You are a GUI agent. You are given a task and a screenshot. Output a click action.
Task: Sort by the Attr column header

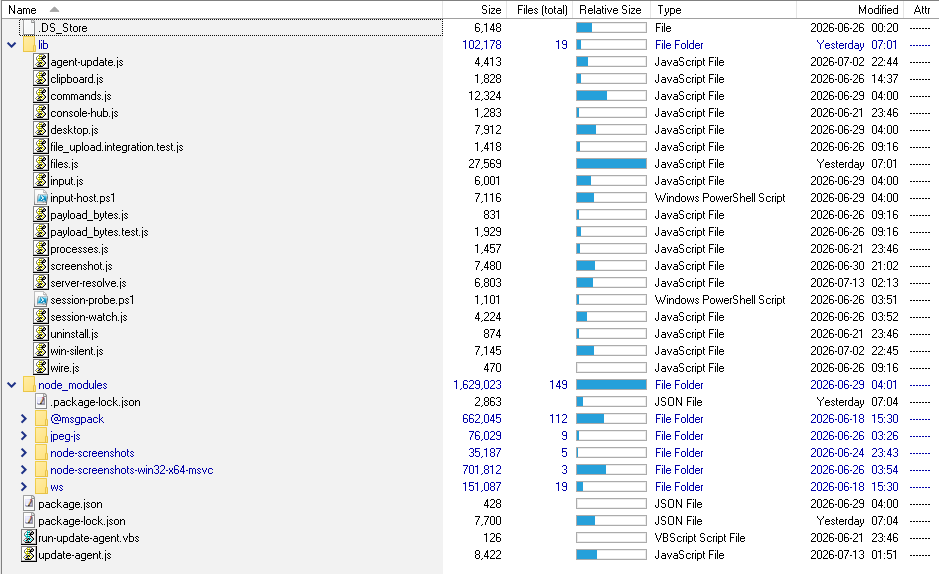coord(921,10)
